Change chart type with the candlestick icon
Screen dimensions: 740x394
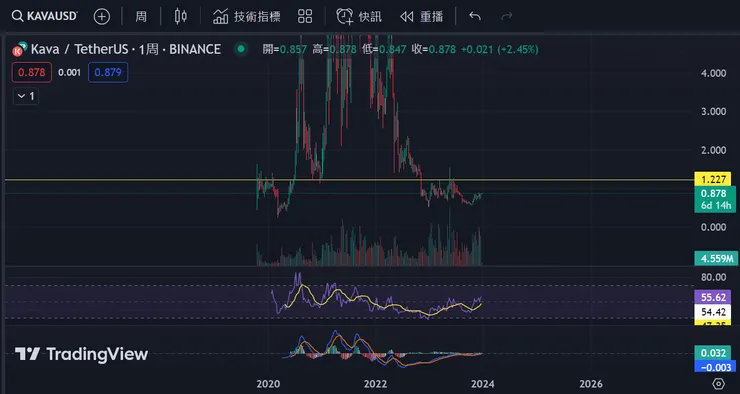click(180, 16)
